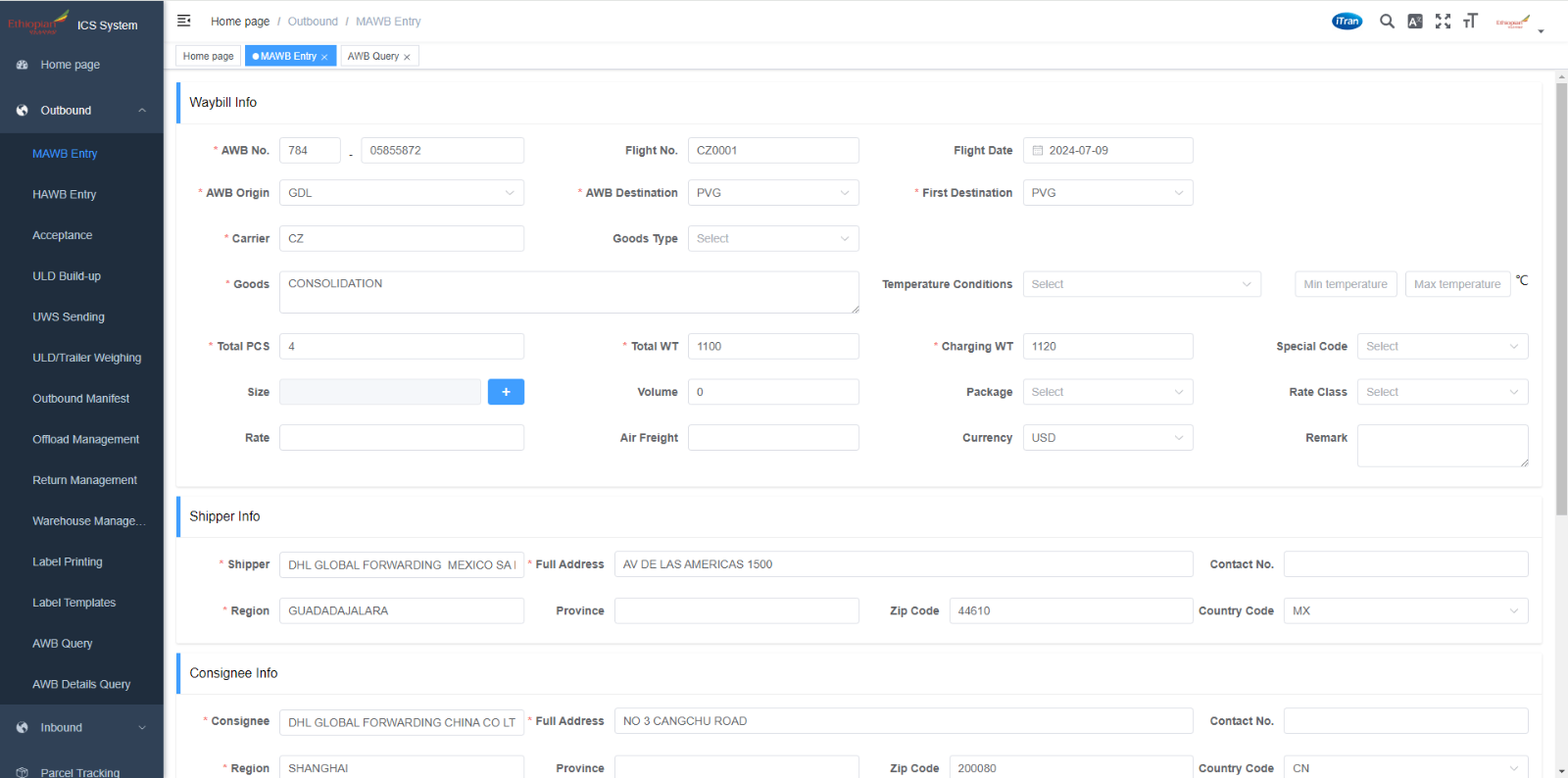Open the iTran translation icon
1568x778 pixels.
coord(1347,22)
